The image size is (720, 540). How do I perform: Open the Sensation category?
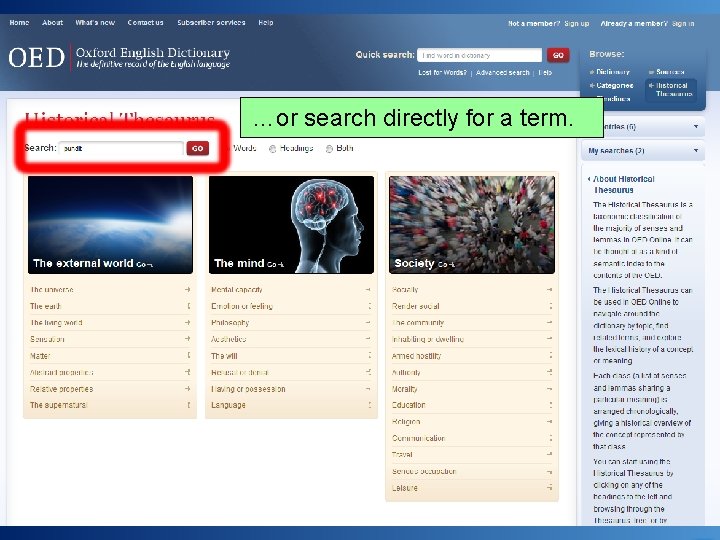click(x=47, y=339)
